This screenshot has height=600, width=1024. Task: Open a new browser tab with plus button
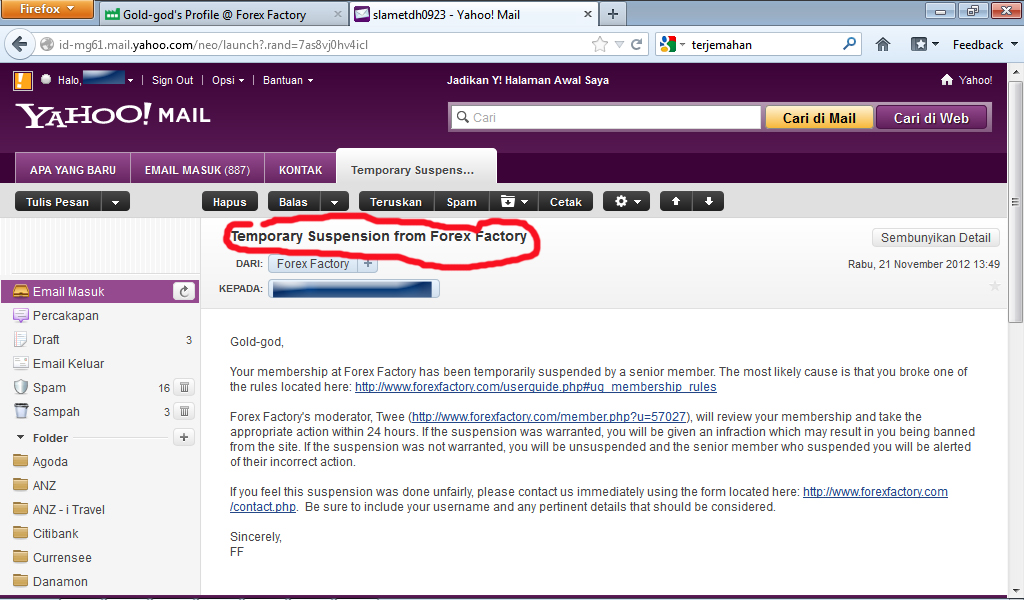coord(613,14)
